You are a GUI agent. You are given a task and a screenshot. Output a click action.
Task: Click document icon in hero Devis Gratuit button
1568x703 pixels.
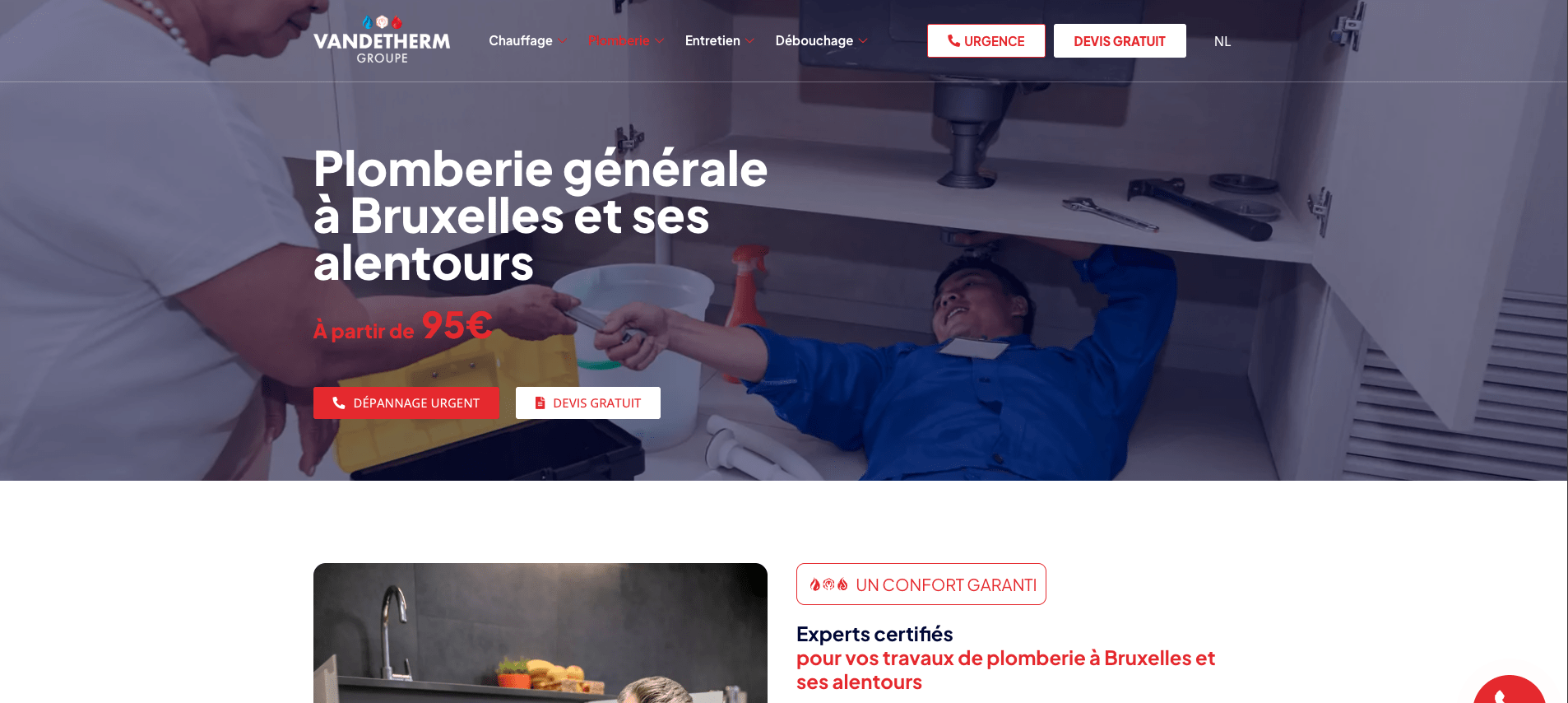(540, 403)
